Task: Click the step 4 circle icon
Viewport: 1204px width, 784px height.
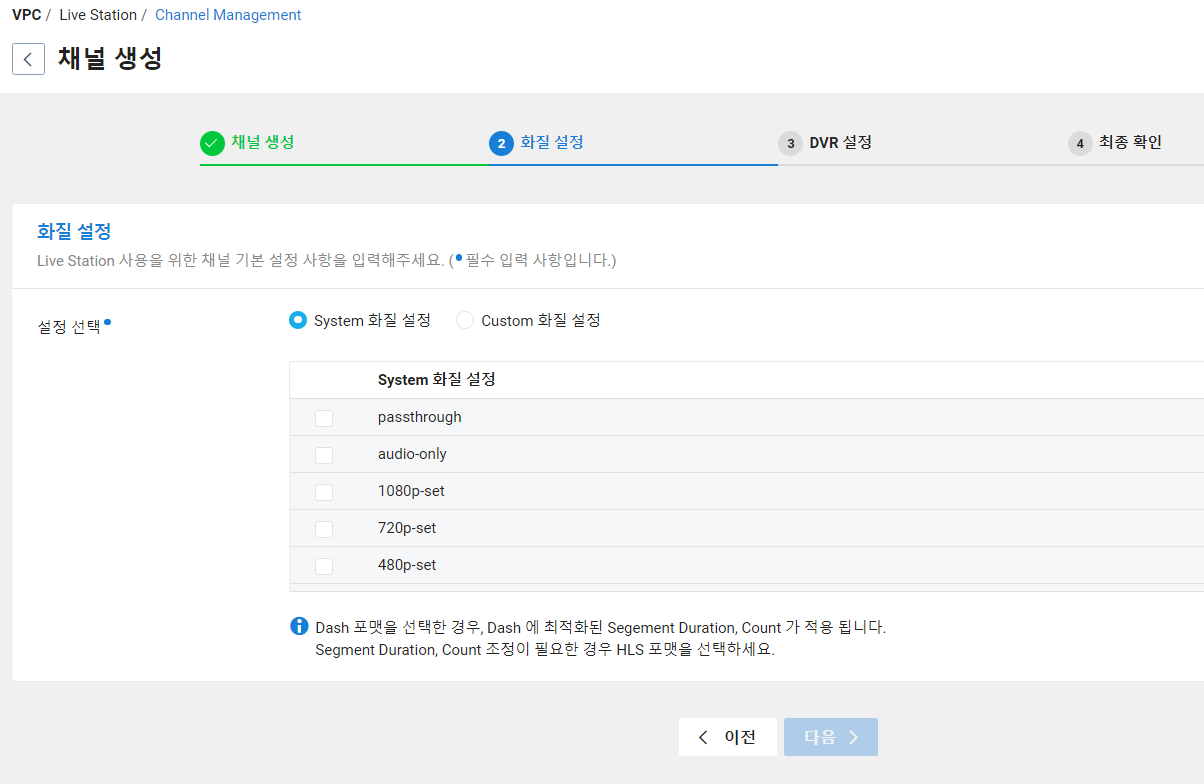Action: point(1080,143)
